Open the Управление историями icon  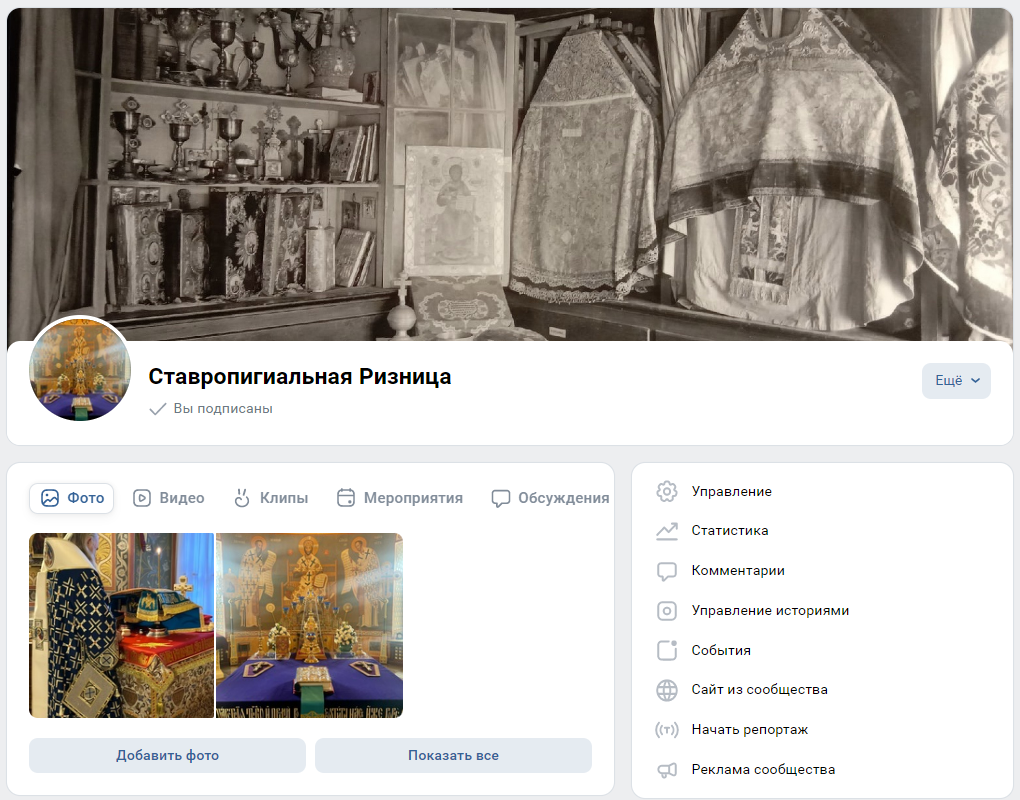(667, 611)
